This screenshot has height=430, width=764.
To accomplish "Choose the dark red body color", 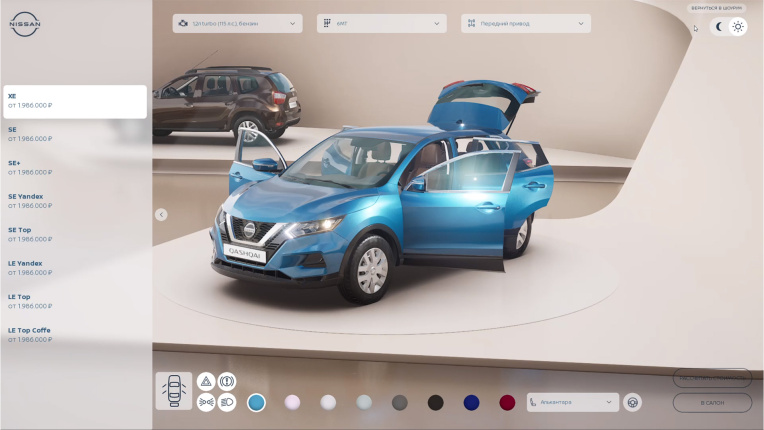I will (507, 403).
